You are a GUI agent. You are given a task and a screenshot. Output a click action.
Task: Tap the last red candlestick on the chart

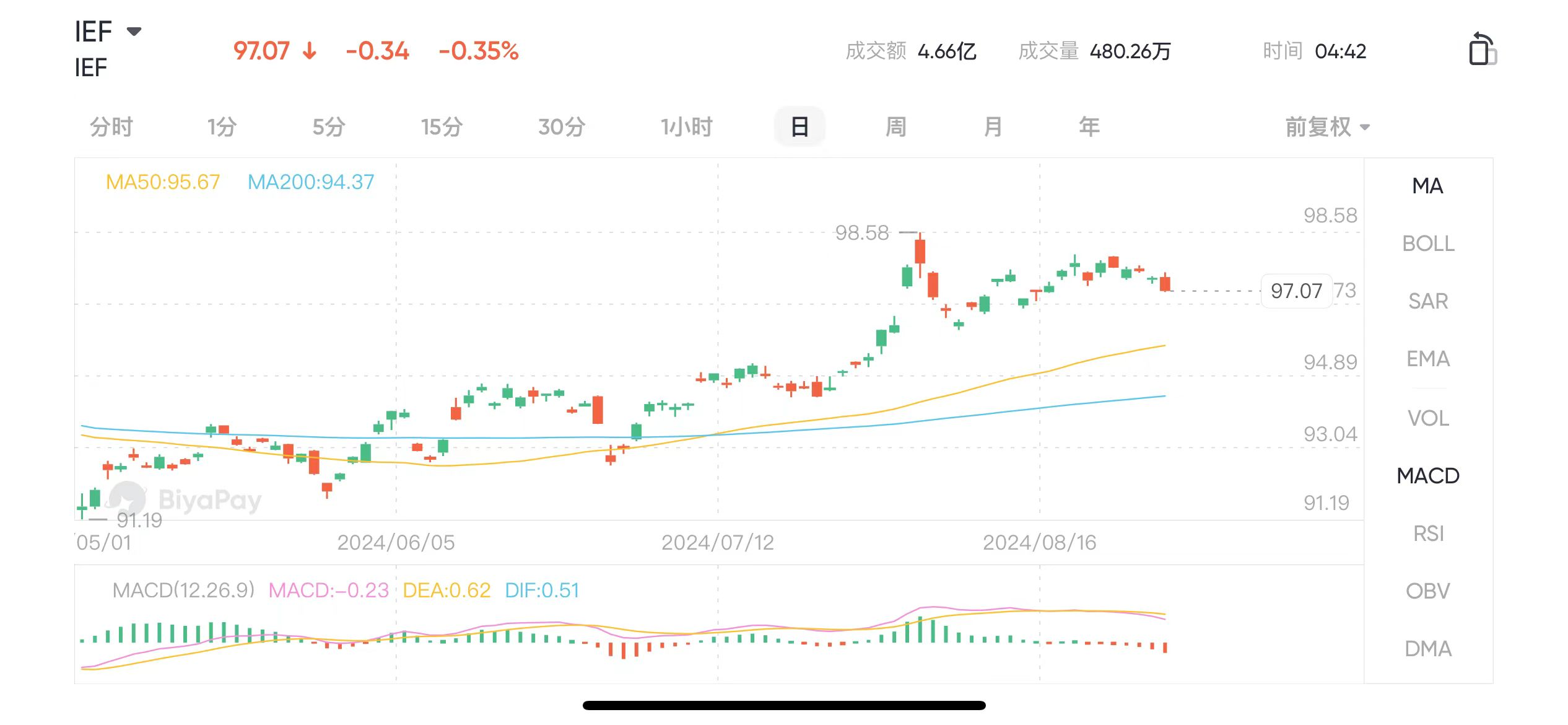tap(1165, 283)
